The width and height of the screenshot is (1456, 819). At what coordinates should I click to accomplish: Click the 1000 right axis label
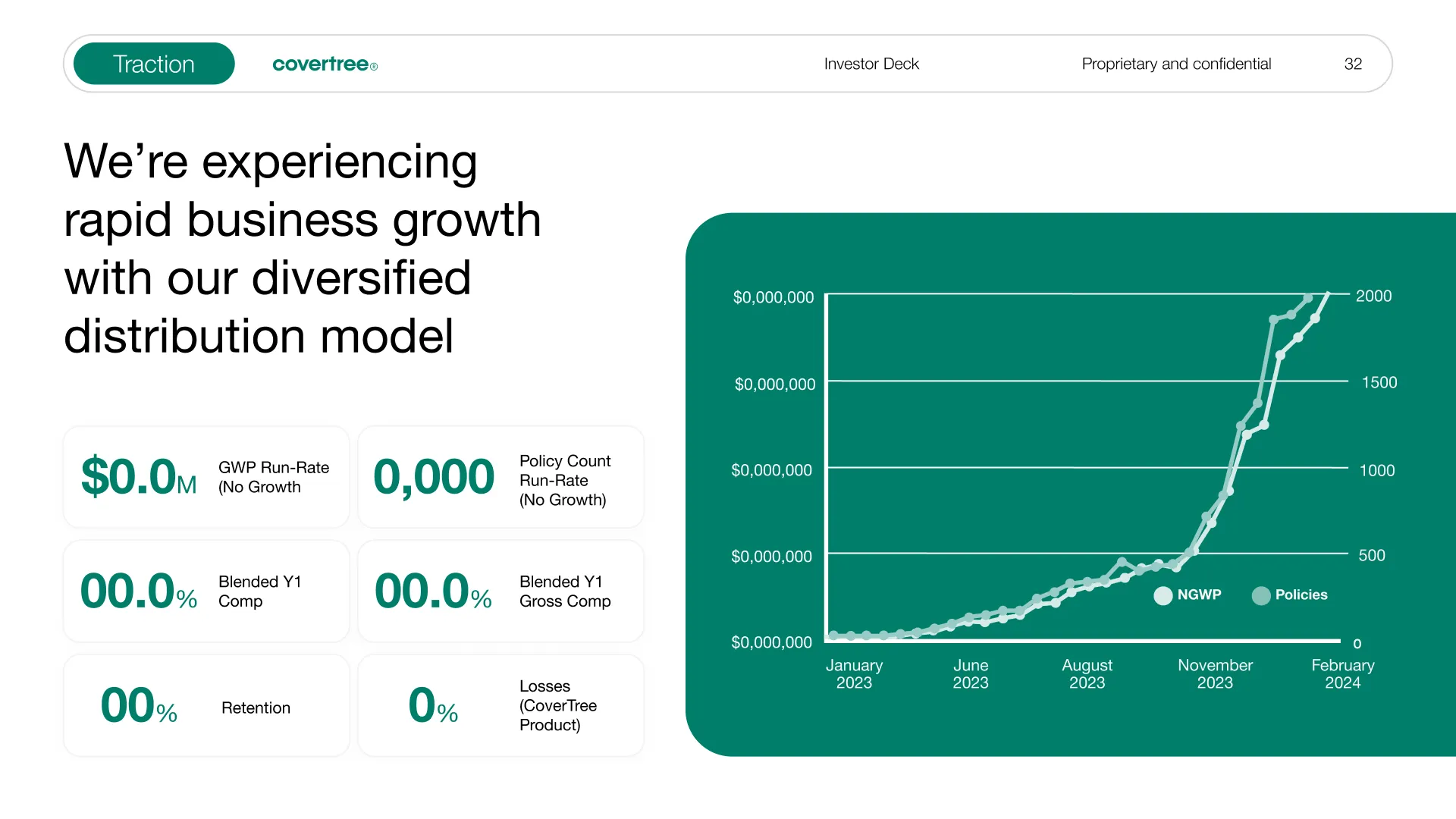click(1377, 470)
